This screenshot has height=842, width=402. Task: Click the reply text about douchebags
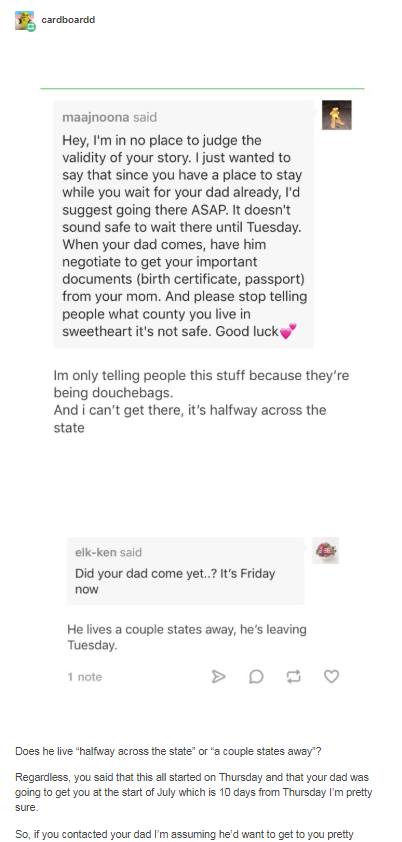click(201, 401)
